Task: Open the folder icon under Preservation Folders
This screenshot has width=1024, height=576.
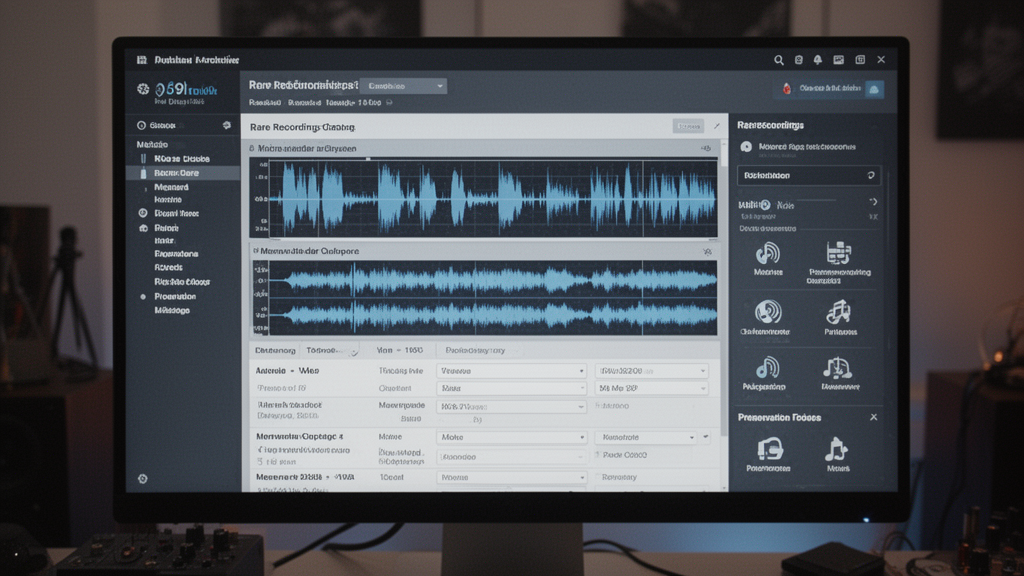Action: [x=768, y=450]
